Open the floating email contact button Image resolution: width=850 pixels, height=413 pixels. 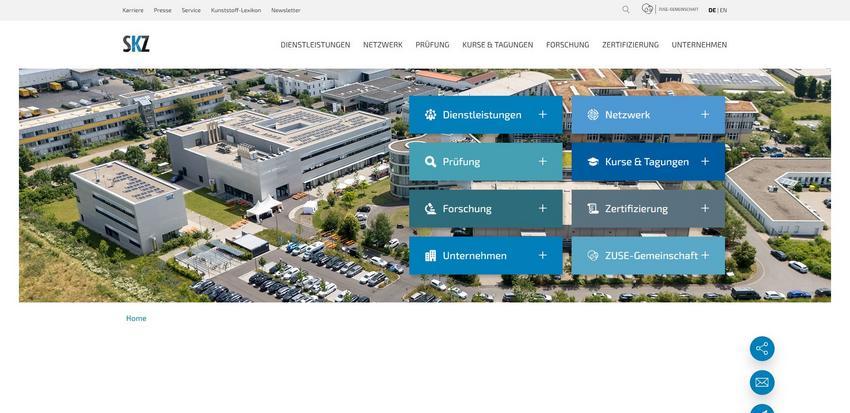coord(762,383)
